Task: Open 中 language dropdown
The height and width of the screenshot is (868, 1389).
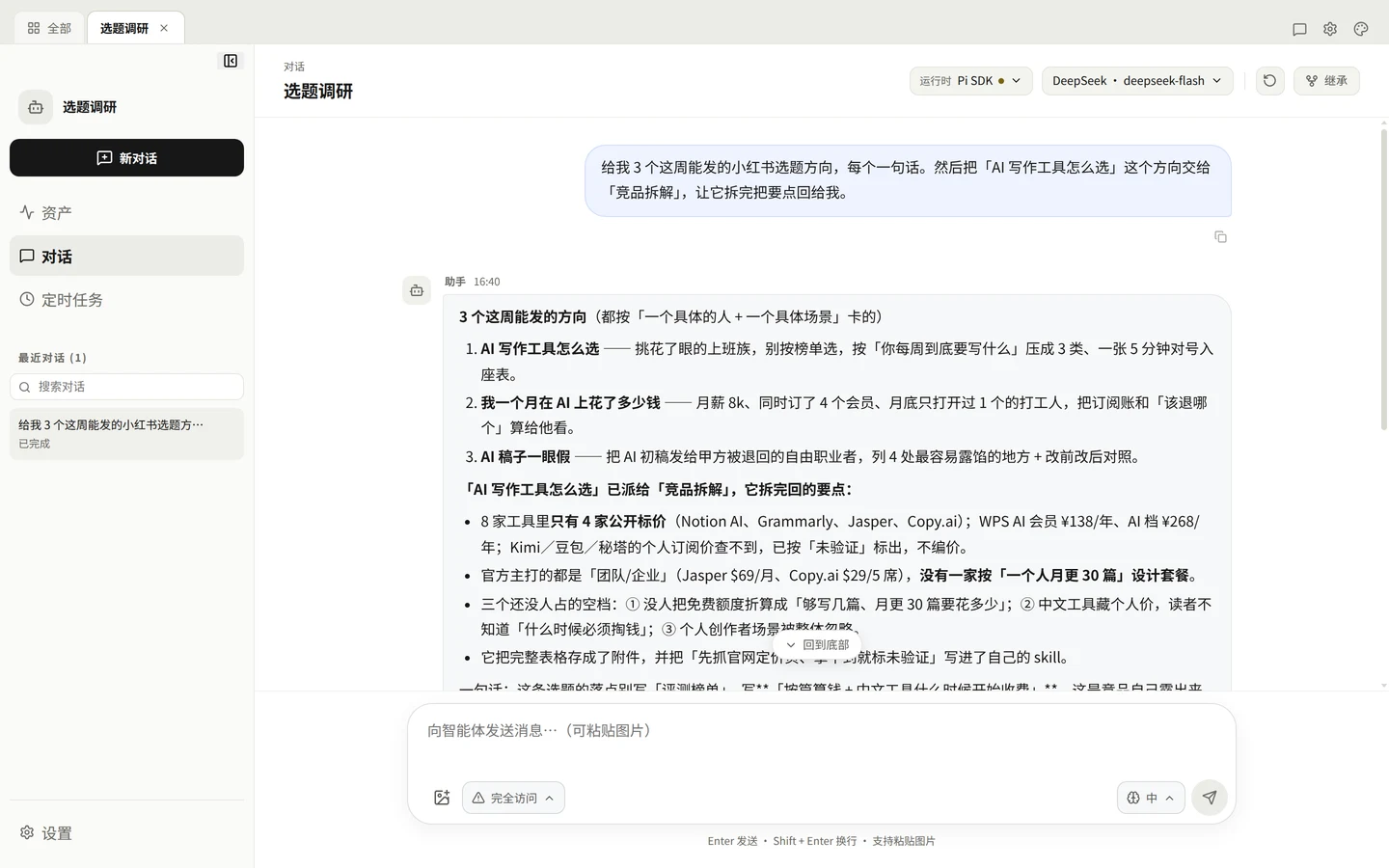Action: pos(1151,798)
